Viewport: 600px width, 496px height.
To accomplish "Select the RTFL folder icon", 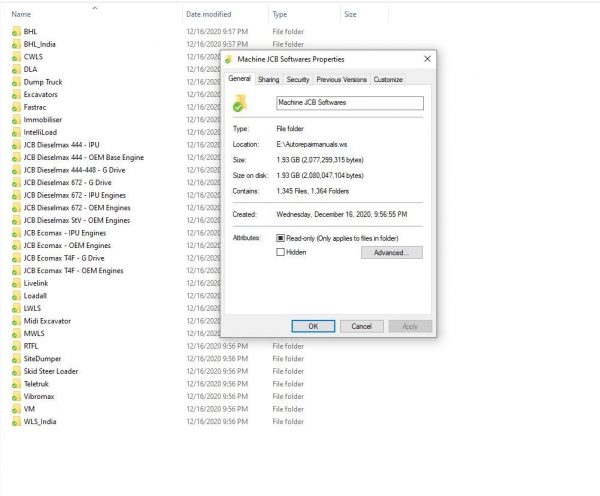I will click(16, 346).
